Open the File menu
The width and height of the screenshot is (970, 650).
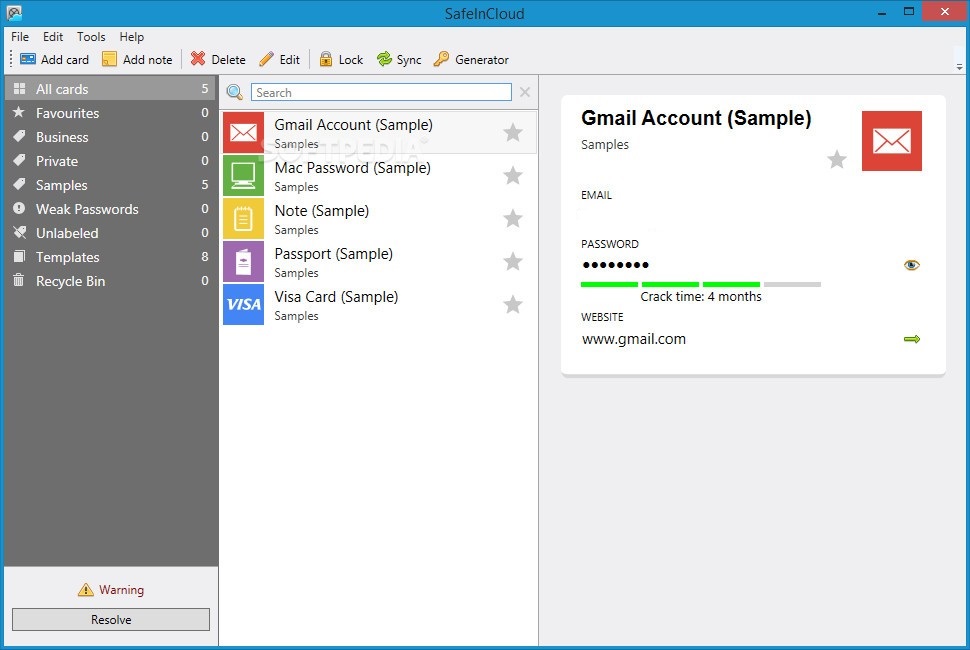[20, 36]
